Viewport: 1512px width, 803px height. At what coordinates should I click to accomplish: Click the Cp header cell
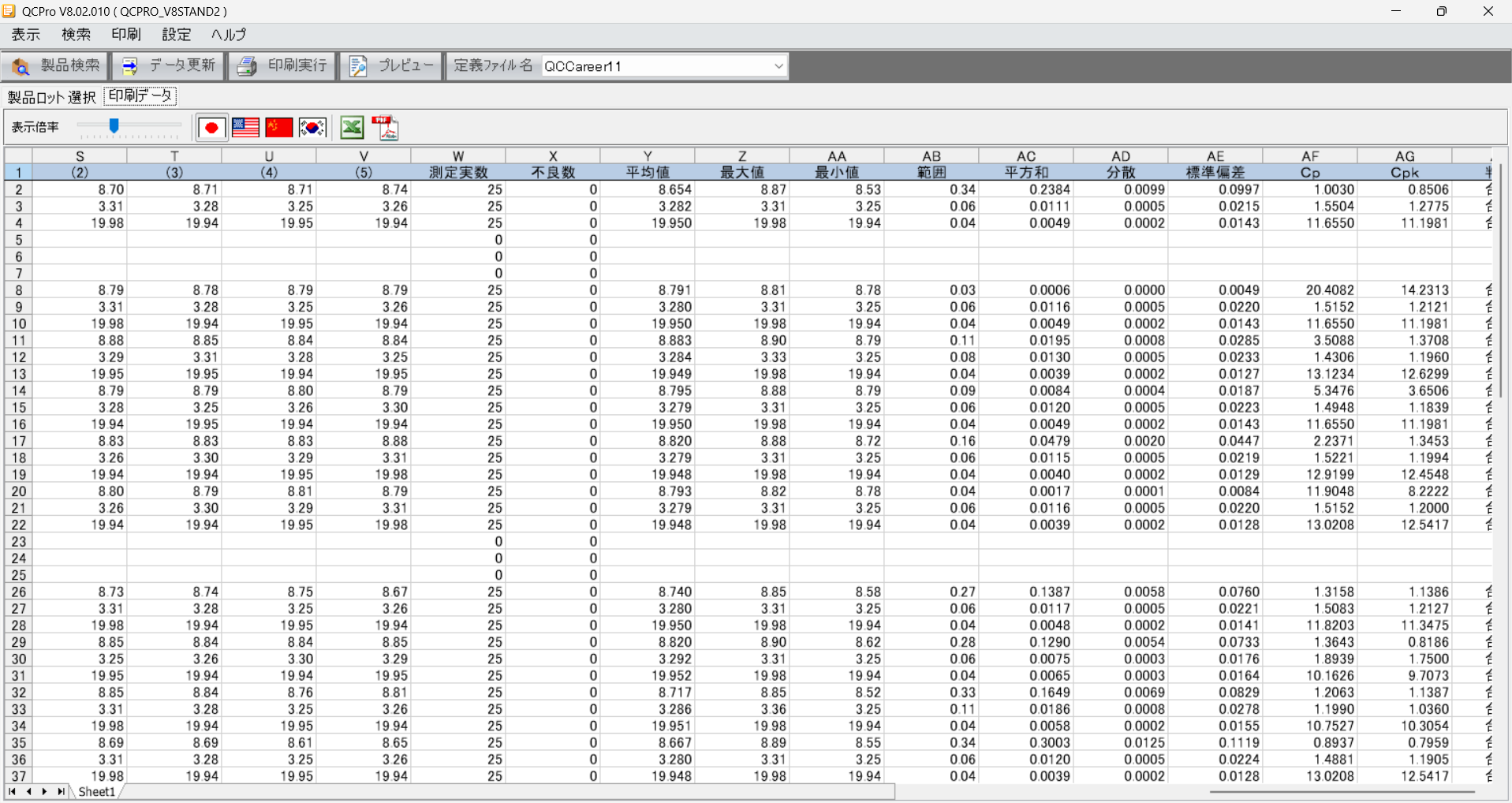tap(1310, 173)
